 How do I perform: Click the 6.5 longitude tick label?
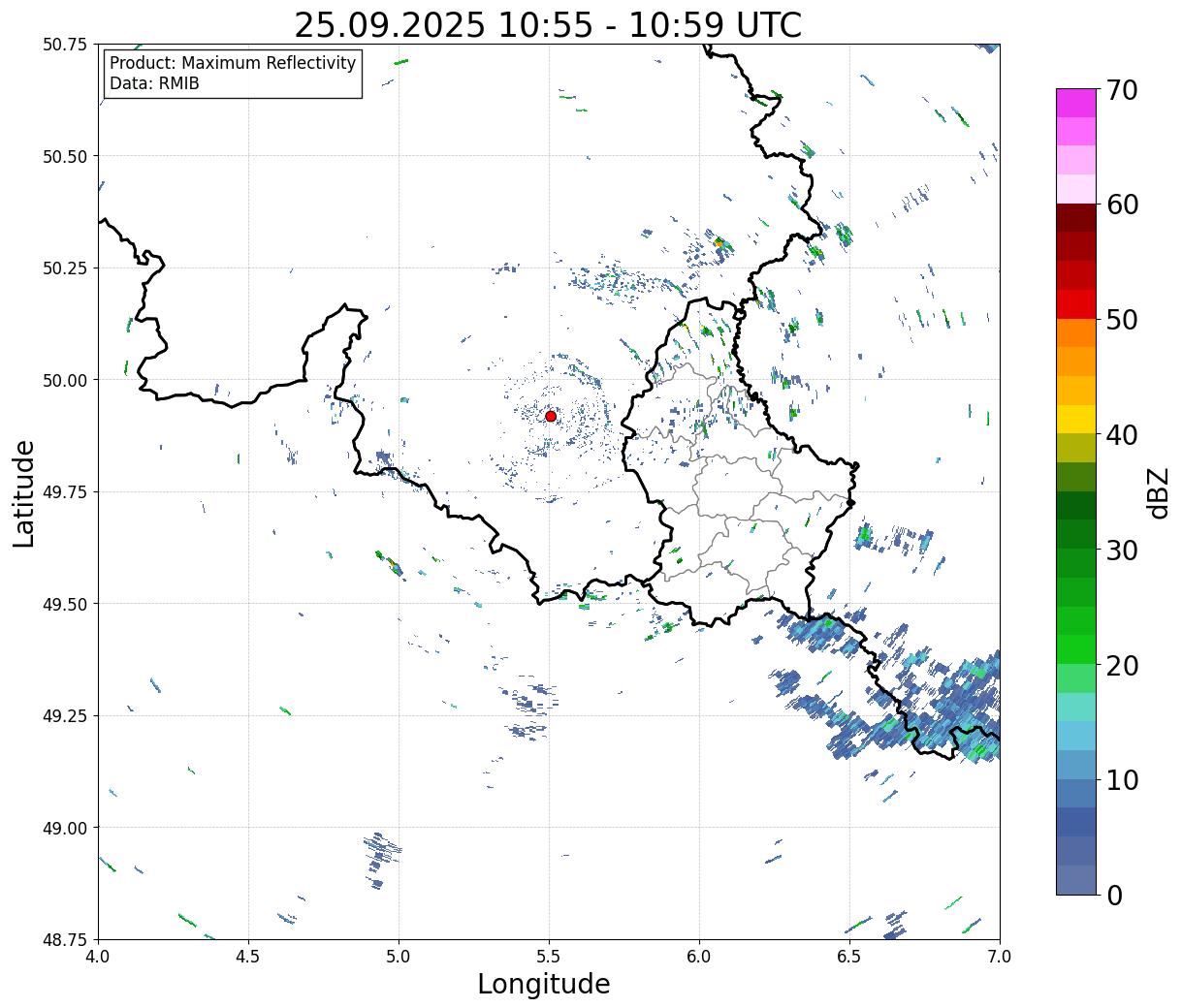pos(849,957)
